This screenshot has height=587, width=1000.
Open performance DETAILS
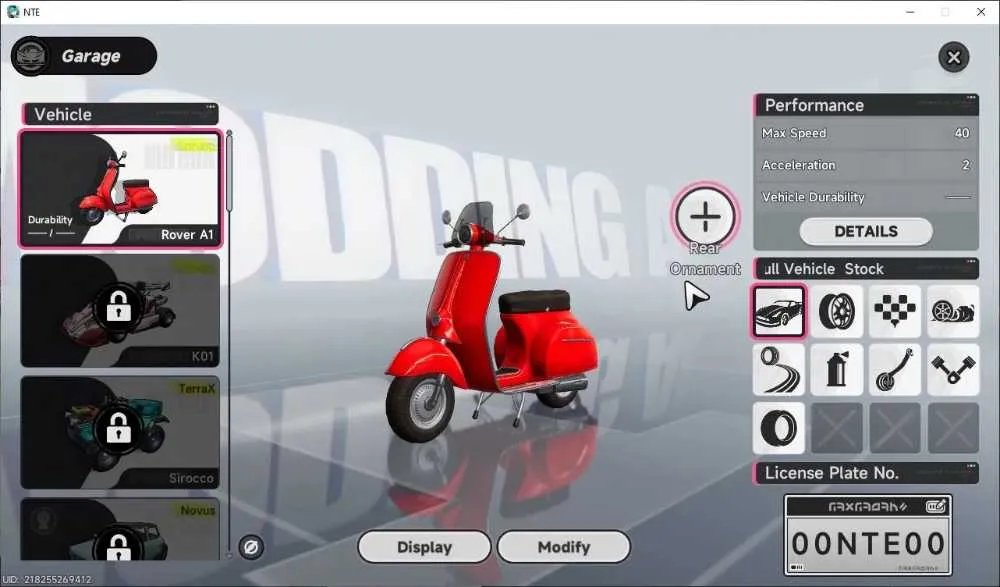866,232
